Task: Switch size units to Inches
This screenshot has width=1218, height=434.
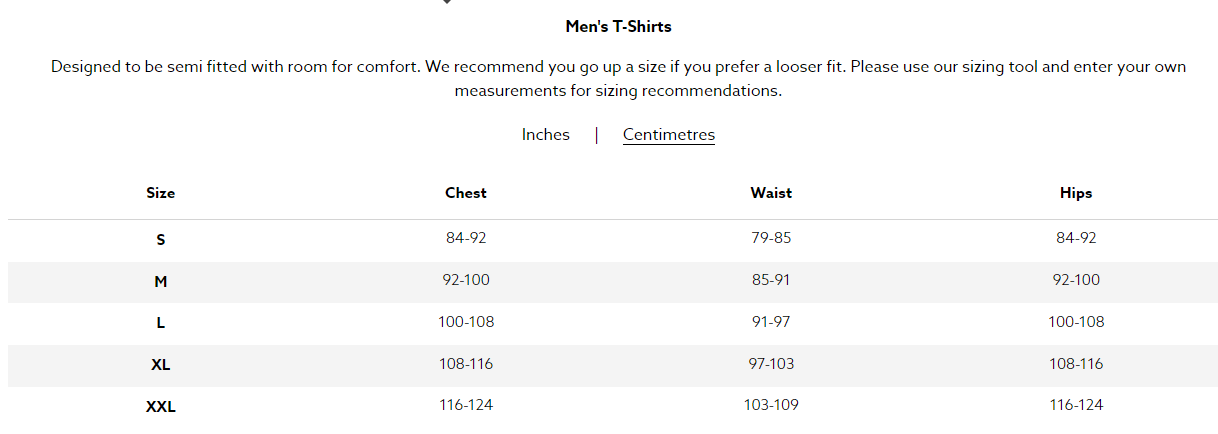Action: coord(545,134)
